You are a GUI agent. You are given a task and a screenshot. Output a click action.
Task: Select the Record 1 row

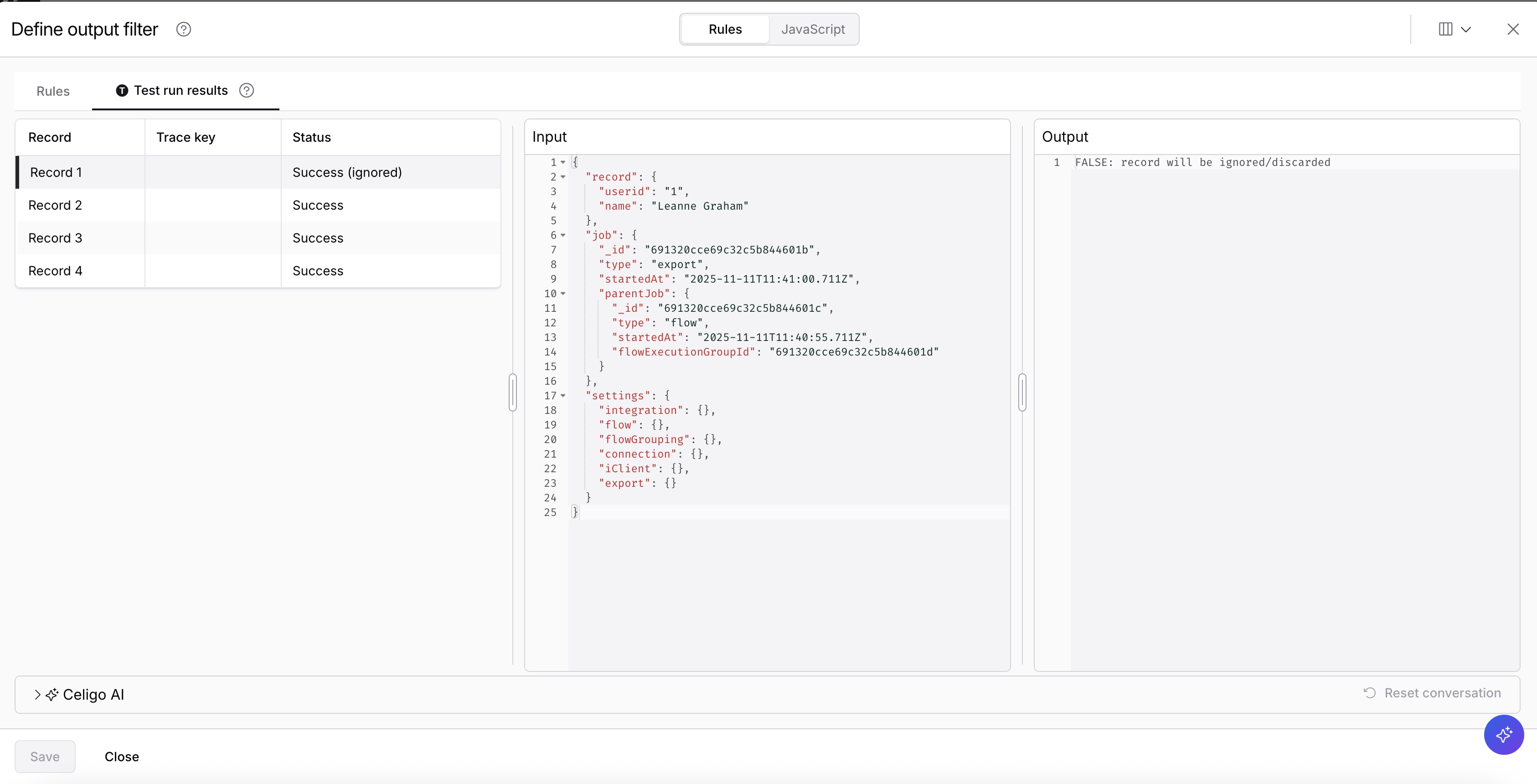click(x=258, y=172)
